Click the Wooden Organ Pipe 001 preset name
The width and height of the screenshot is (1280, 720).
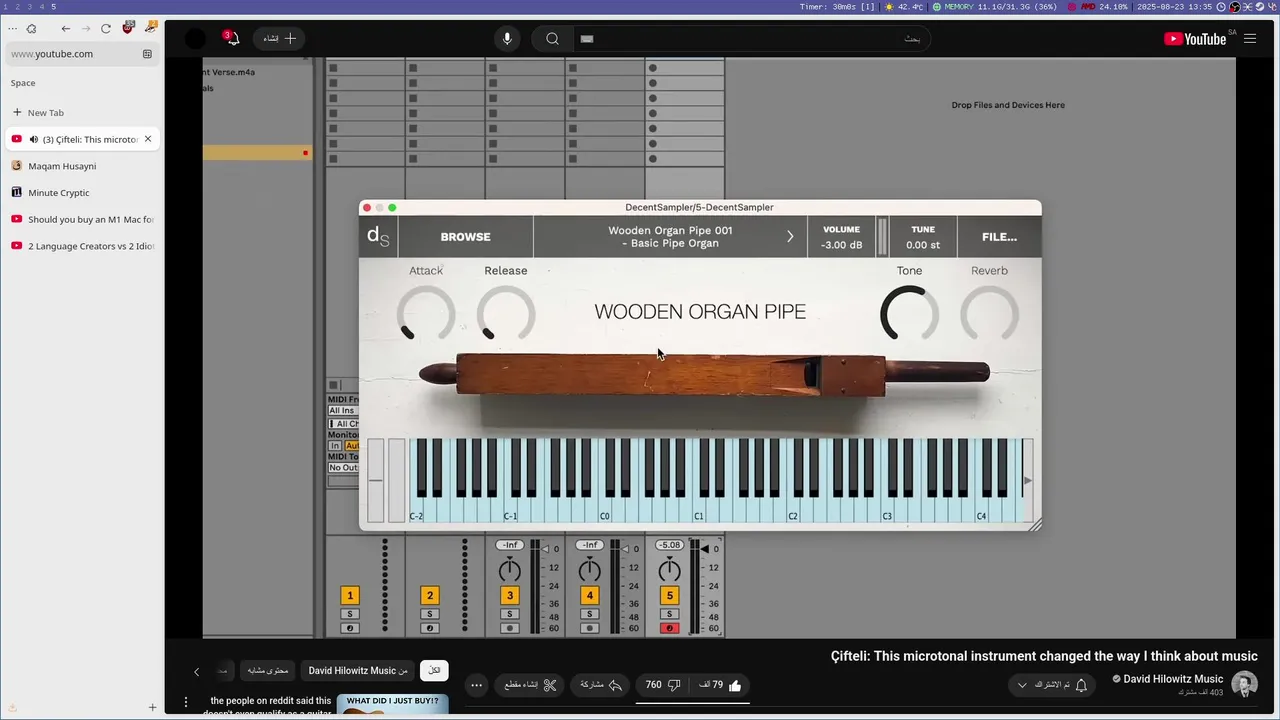670,237
